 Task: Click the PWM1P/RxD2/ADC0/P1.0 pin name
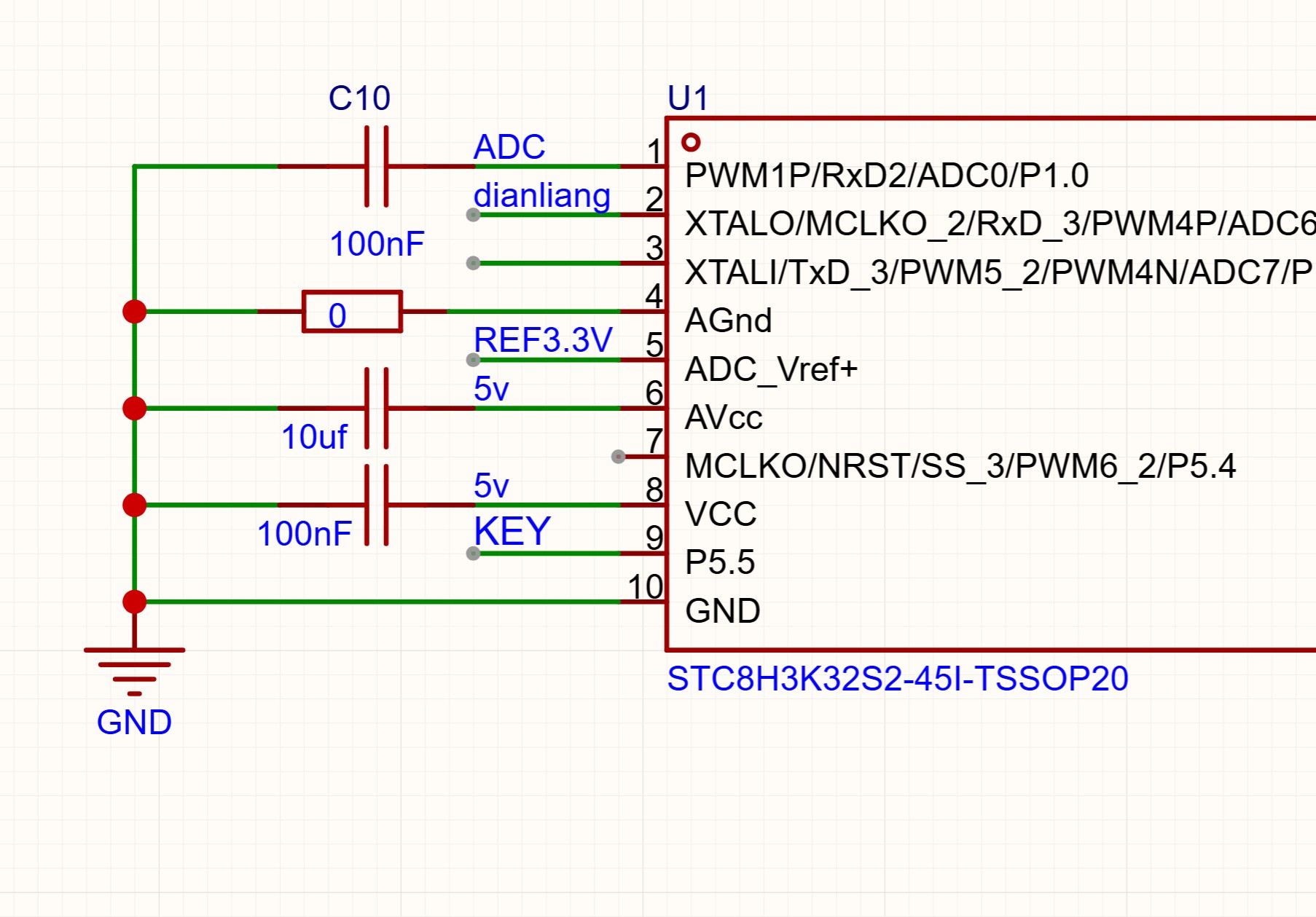tap(887, 176)
